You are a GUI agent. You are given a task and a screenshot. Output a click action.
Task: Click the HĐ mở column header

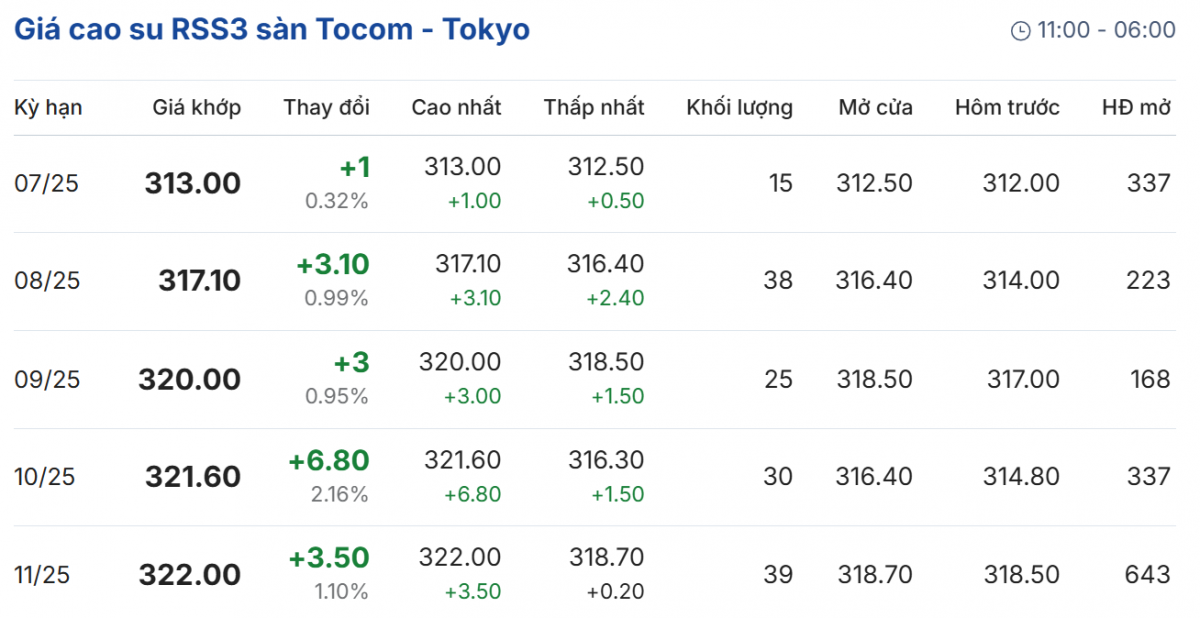[x=1135, y=108]
